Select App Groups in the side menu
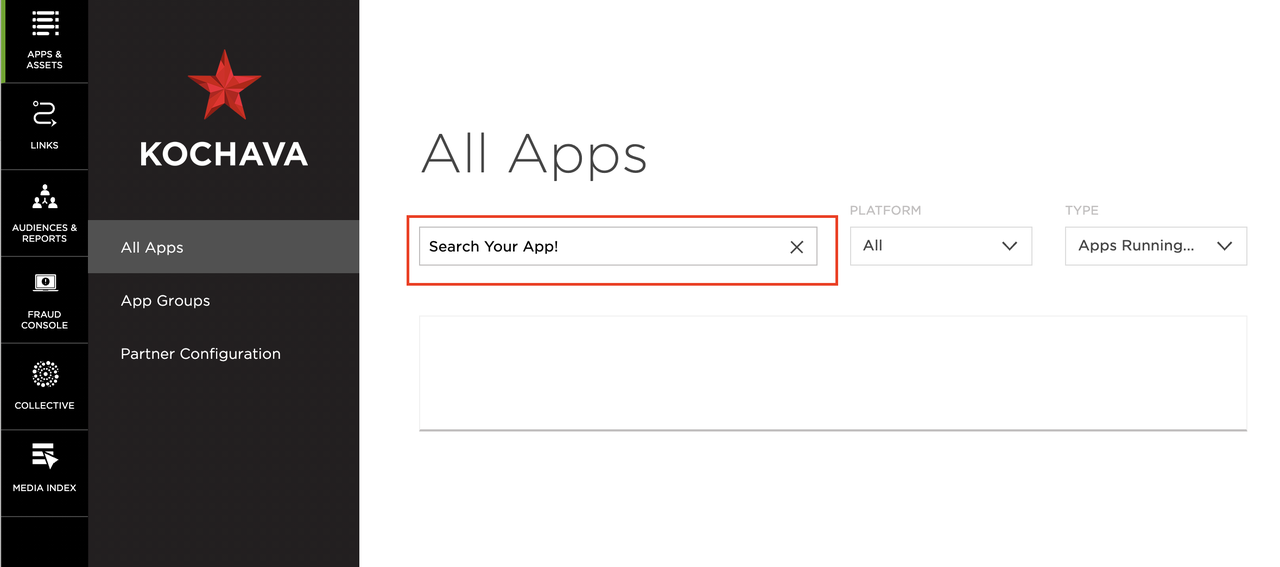Image resolution: width=1280 pixels, height=567 pixels. (x=165, y=300)
